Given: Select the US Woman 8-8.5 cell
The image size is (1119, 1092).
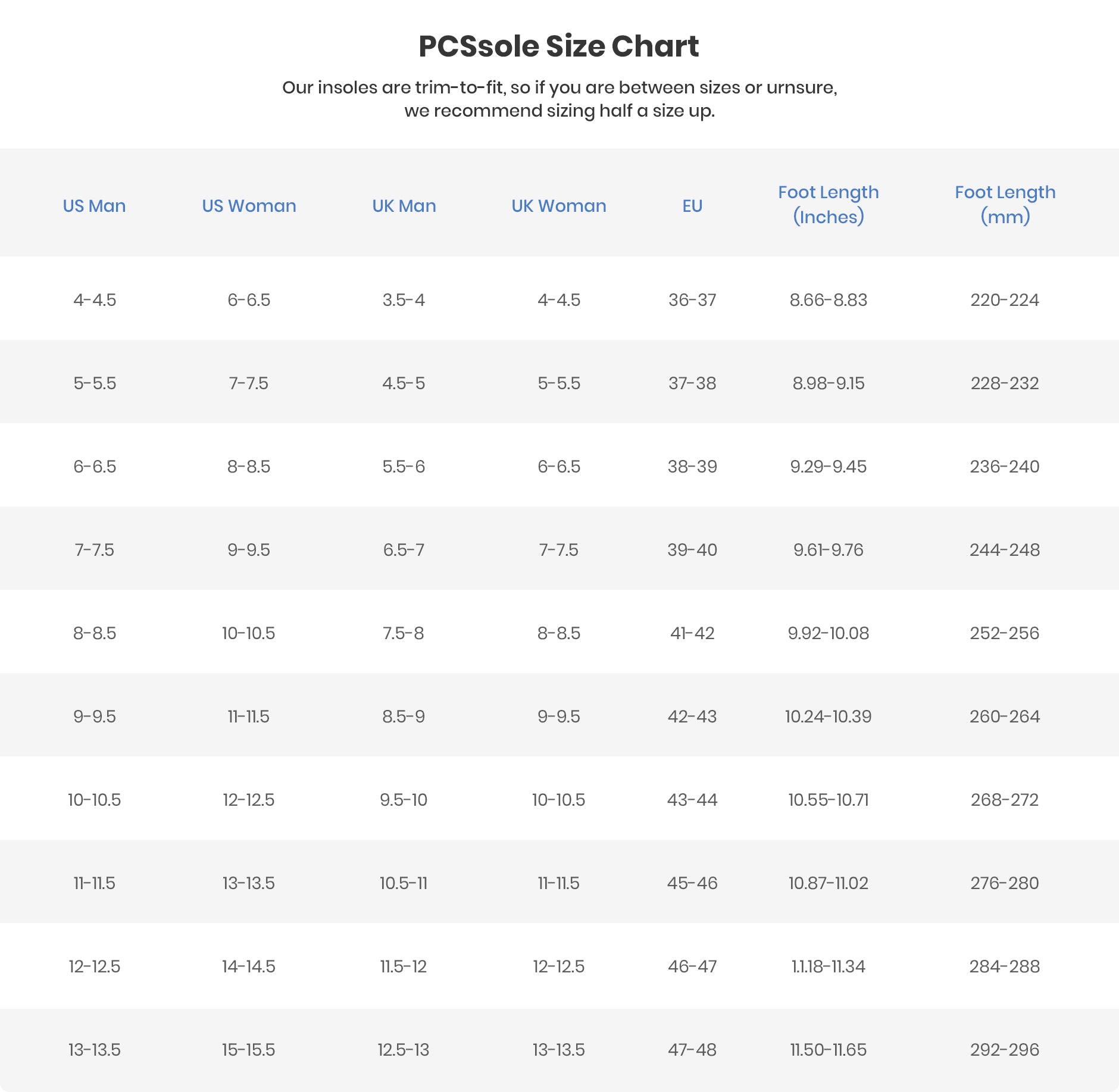Looking at the screenshot, I should pos(249,467).
